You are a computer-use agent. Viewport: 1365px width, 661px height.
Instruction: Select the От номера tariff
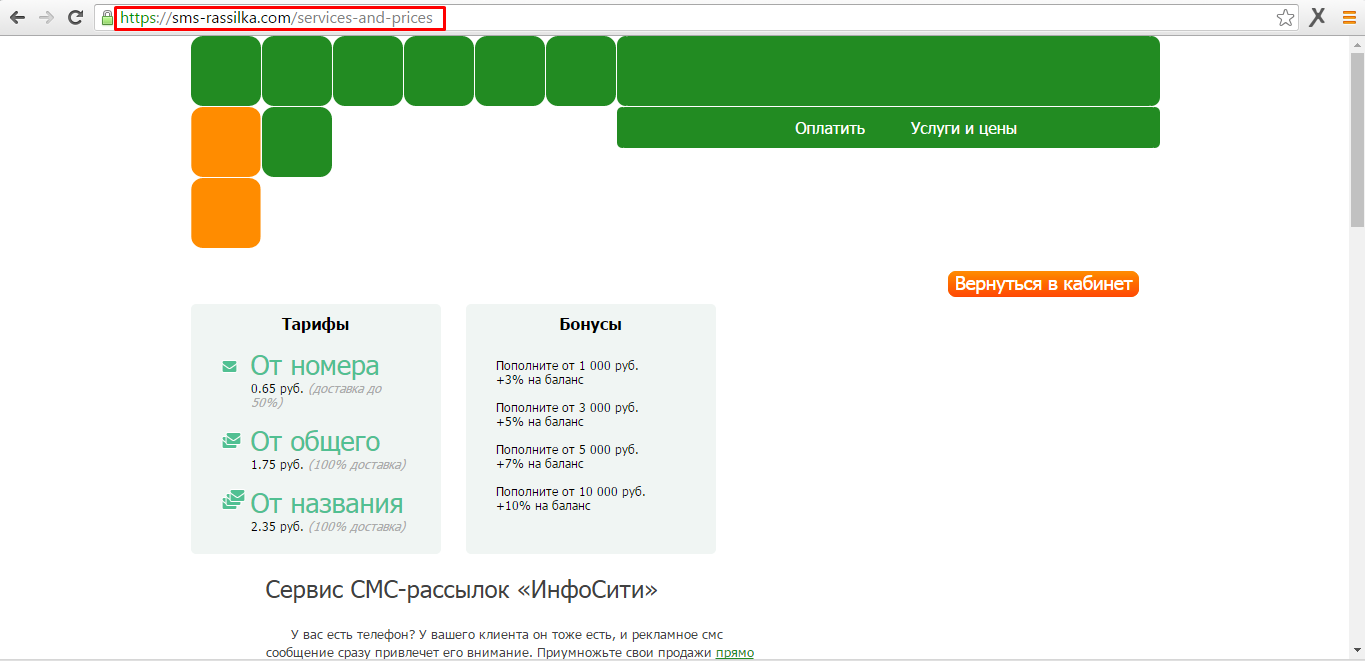(315, 366)
